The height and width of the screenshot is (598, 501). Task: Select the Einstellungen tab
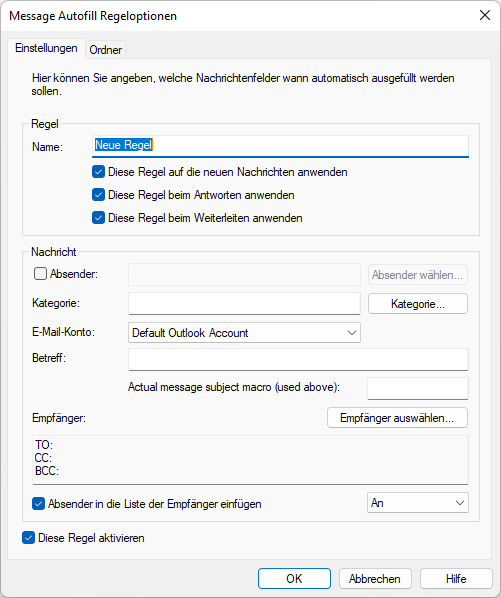[x=46, y=48]
